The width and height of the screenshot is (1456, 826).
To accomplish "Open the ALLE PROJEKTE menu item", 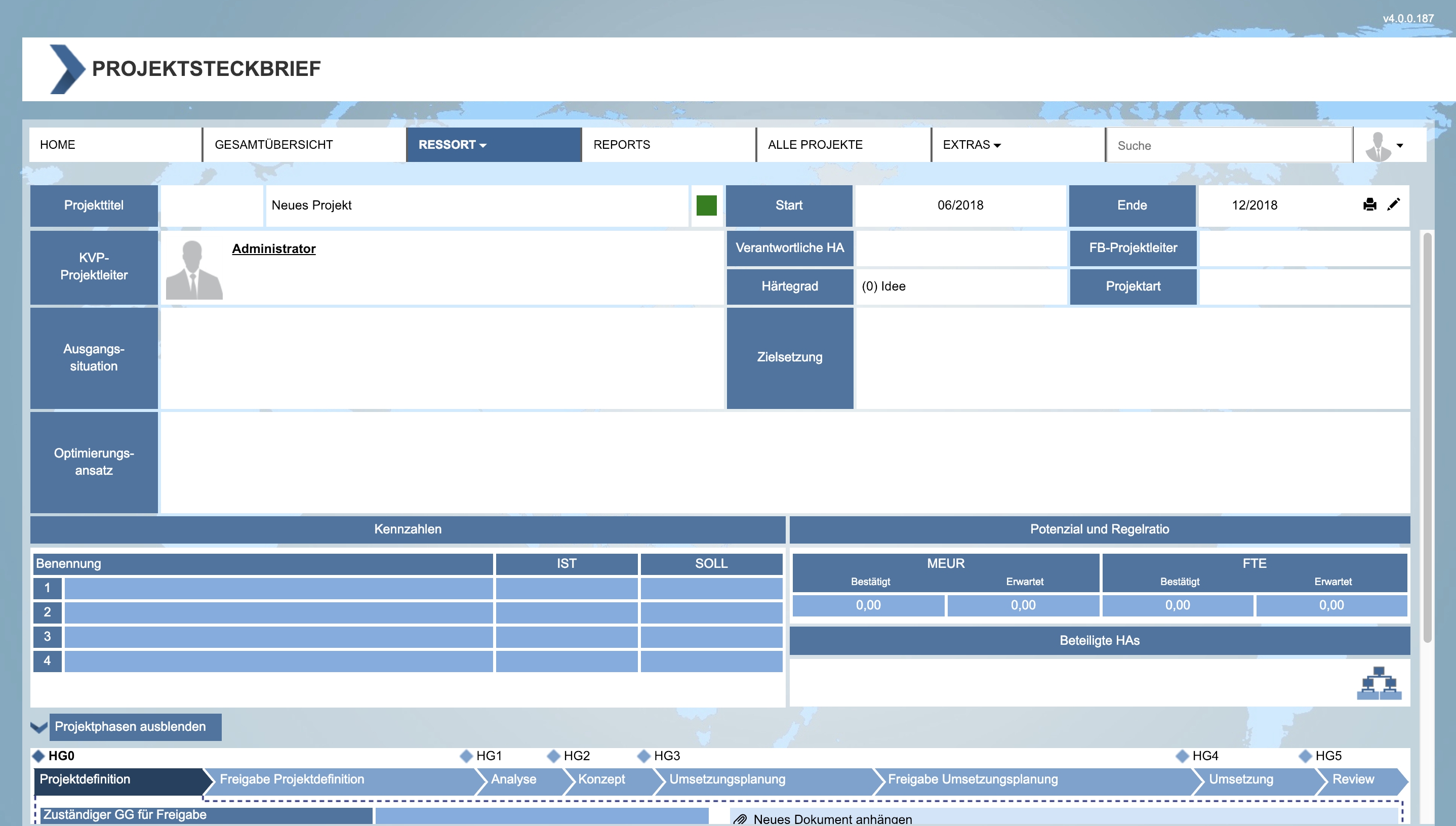I will (815, 145).
